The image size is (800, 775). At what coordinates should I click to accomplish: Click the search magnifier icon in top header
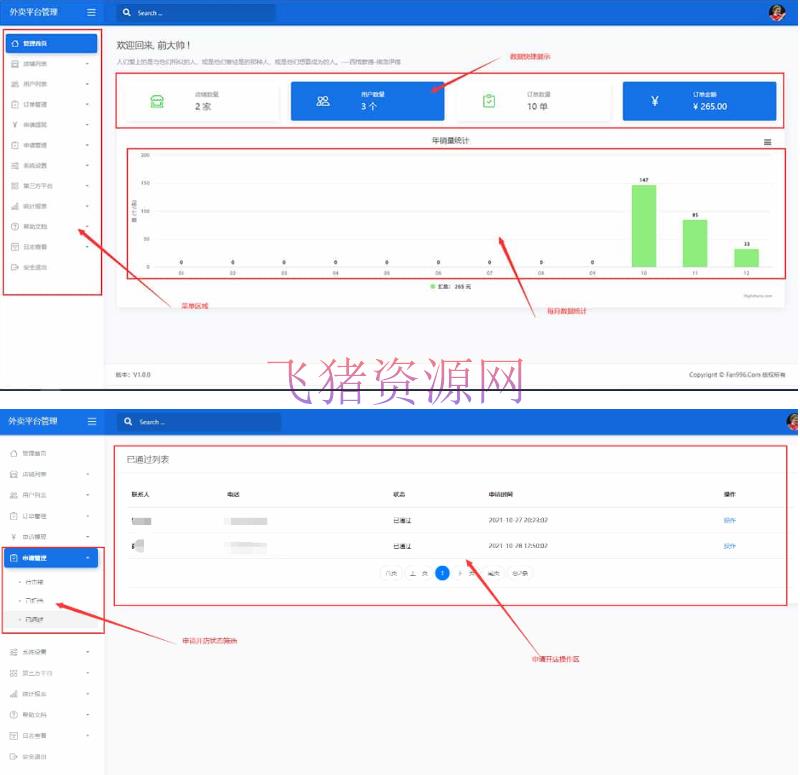[x=127, y=13]
